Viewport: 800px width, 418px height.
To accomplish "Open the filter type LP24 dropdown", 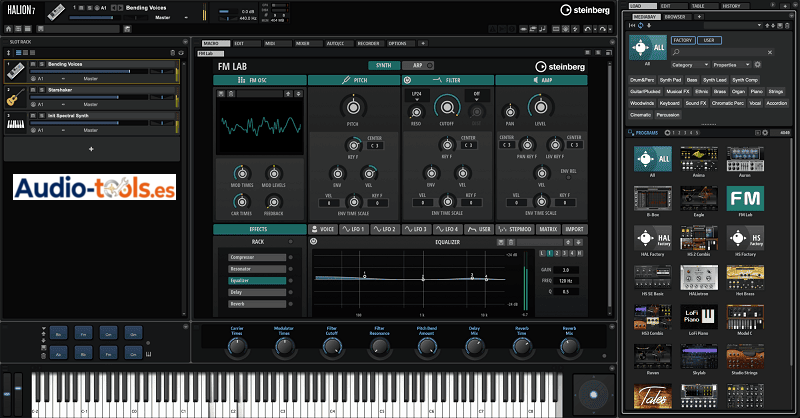I will click(x=417, y=96).
